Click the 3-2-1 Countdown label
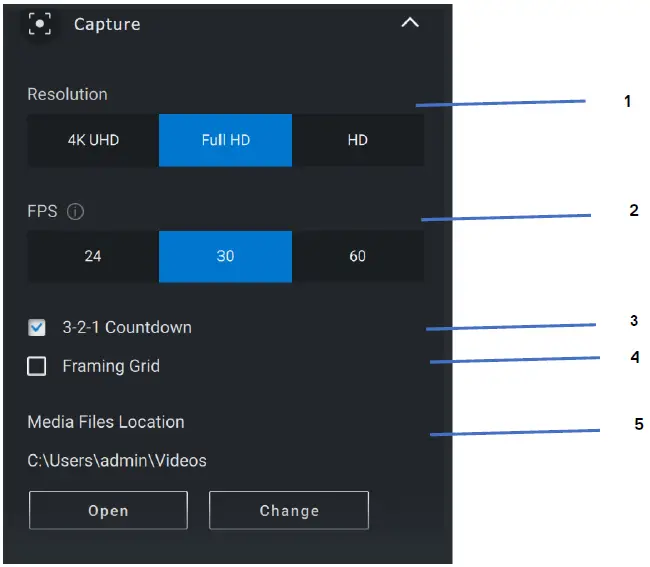Viewport: 650px width, 567px height. point(127,327)
